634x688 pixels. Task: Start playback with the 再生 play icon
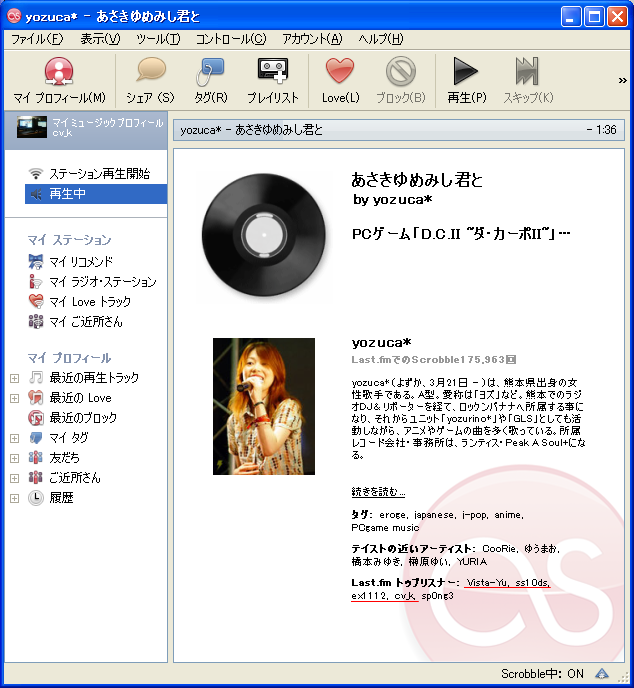pyautogui.click(x=466, y=71)
